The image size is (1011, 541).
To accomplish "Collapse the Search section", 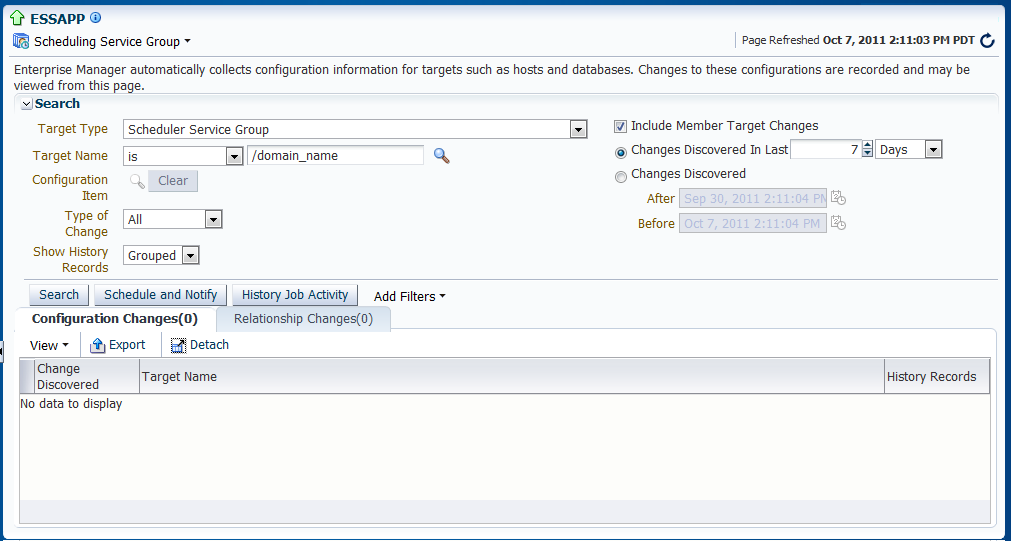I will click(x=26, y=104).
